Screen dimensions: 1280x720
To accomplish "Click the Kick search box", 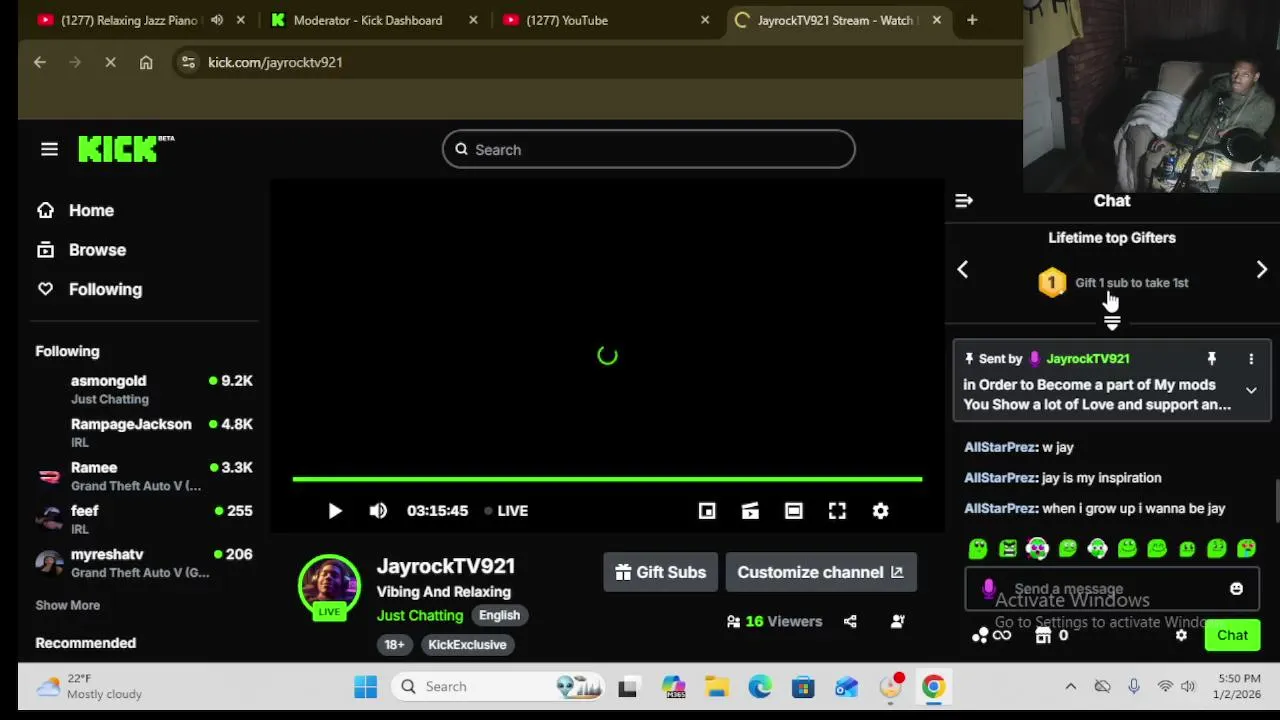I will point(648,149).
